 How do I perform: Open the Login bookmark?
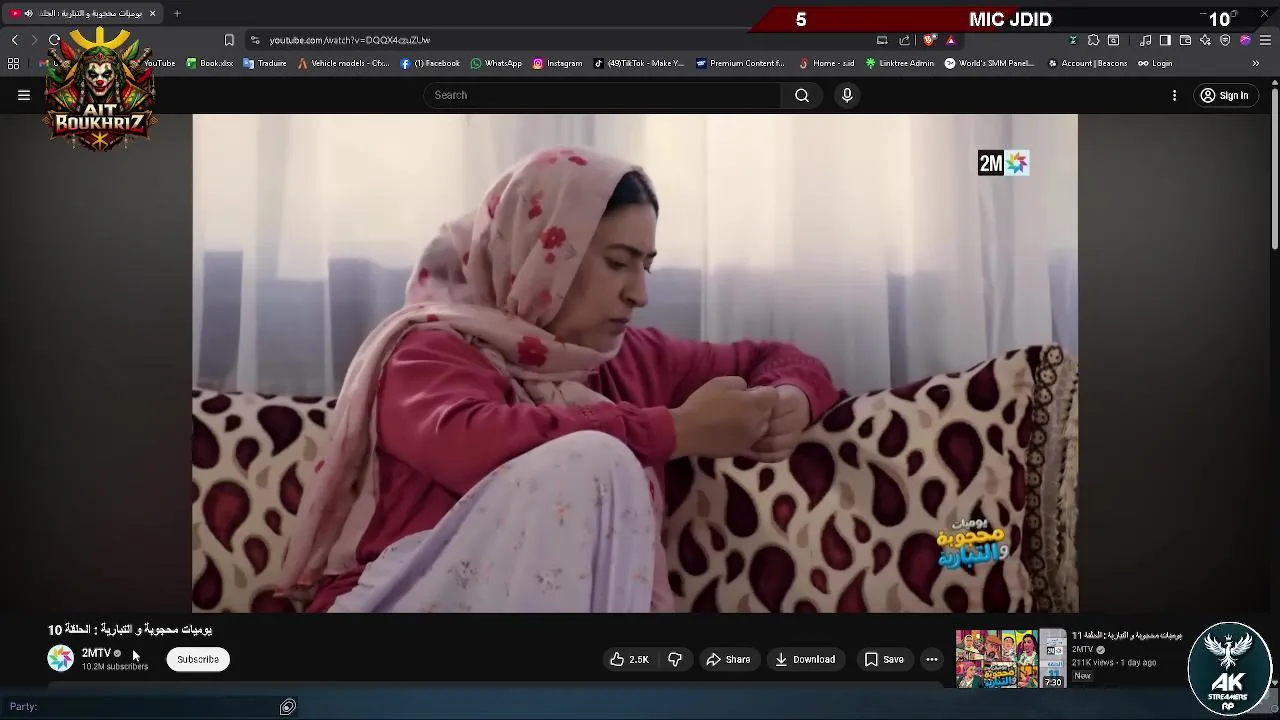pyautogui.click(x=1155, y=63)
